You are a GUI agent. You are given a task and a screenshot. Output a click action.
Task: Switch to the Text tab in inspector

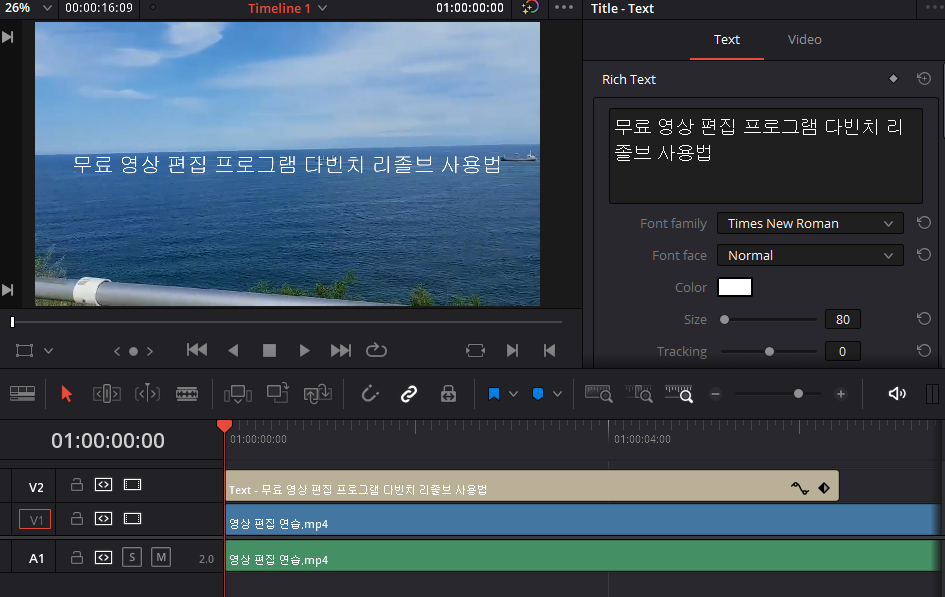pos(727,40)
